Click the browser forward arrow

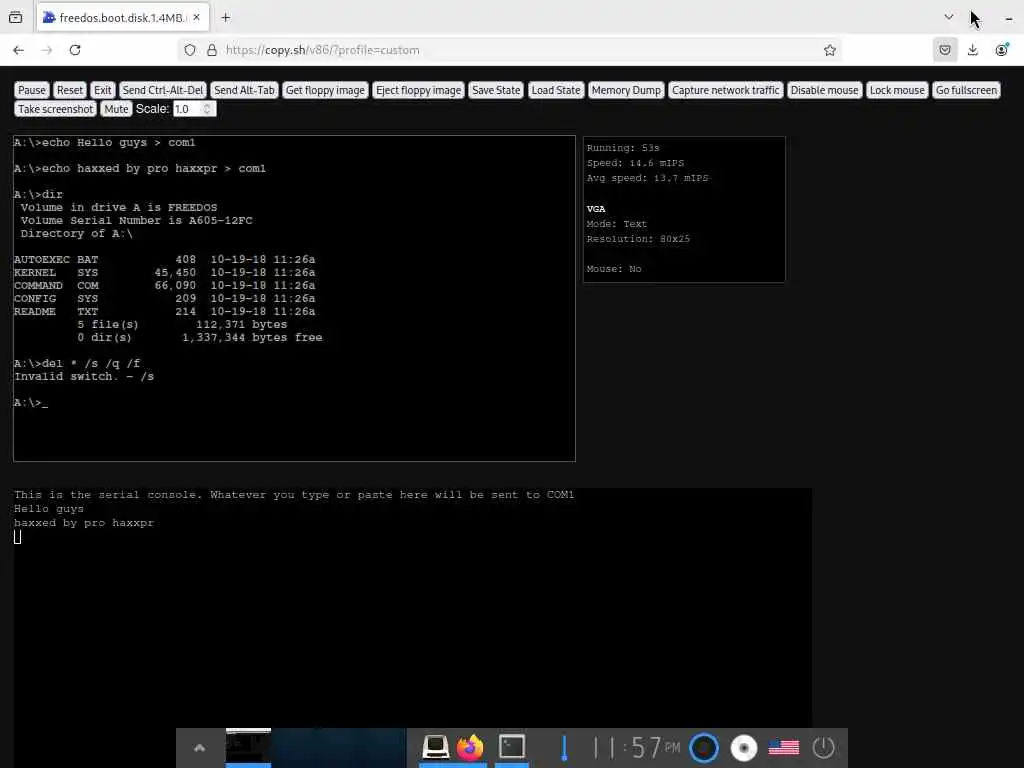(x=46, y=50)
